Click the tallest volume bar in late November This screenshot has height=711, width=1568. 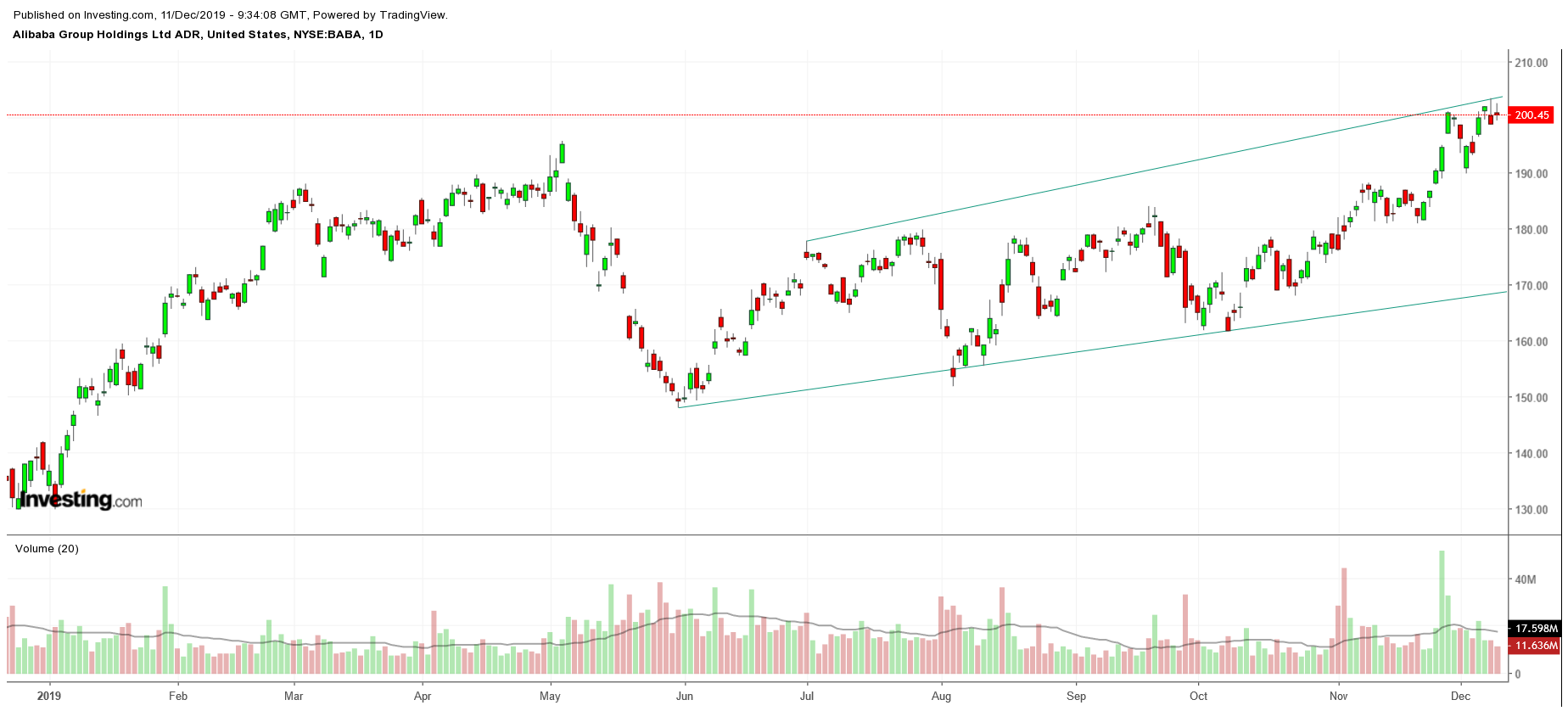pyautogui.click(x=1441, y=613)
